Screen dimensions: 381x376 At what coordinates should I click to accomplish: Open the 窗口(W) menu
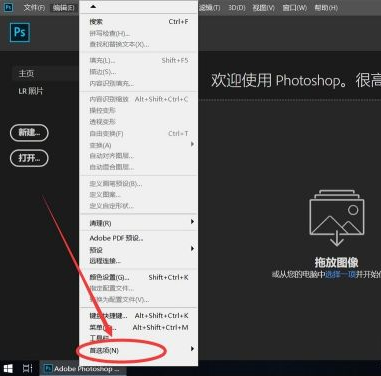(x=295, y=7)
